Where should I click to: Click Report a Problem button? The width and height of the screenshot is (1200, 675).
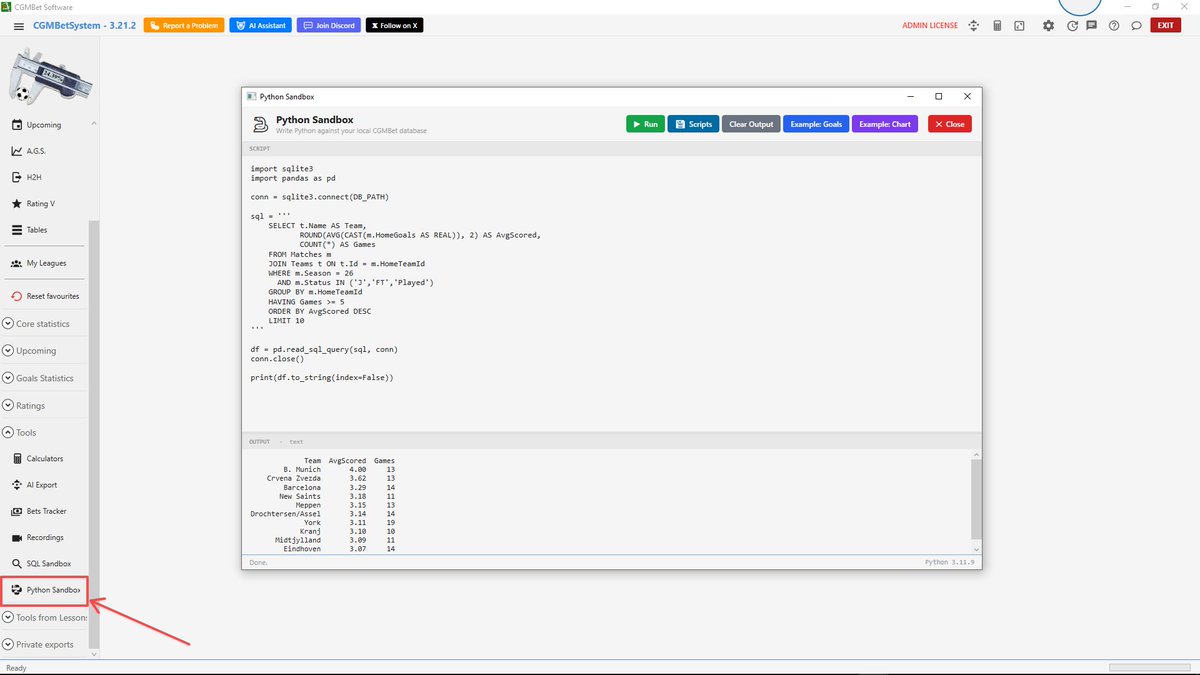tap(183, 25)
